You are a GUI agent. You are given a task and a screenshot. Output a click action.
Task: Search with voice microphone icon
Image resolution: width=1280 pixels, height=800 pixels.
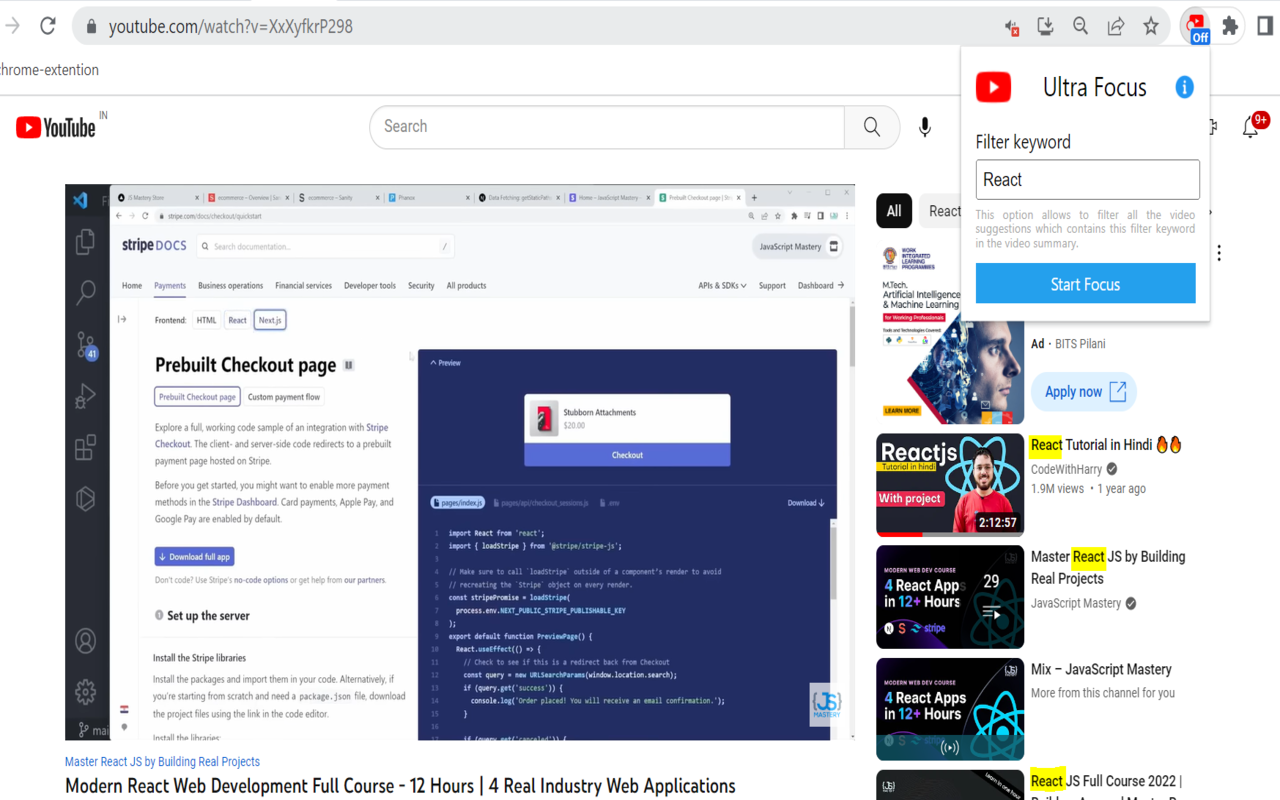point(925,127)
